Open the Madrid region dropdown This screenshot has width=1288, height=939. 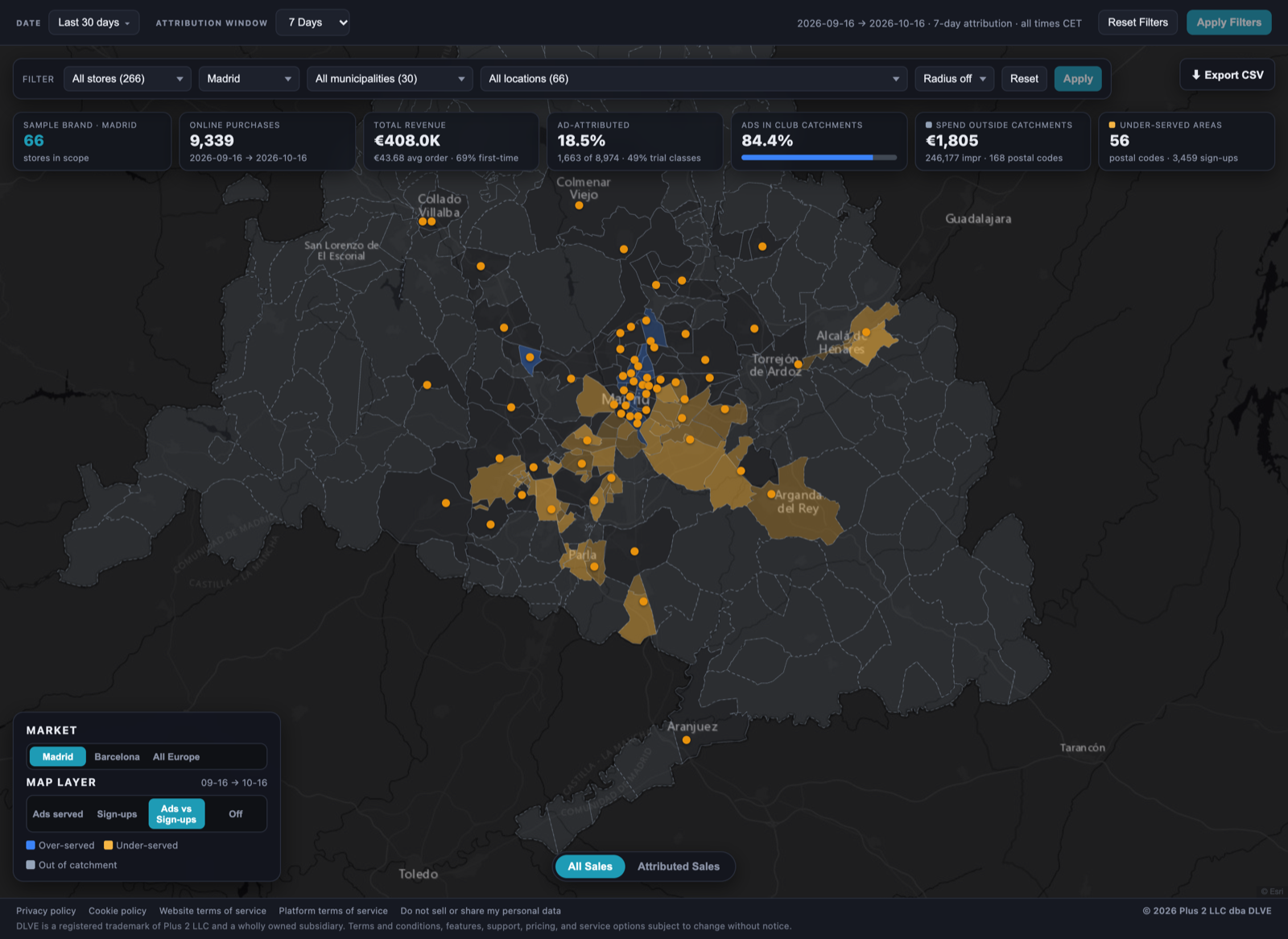249,79
